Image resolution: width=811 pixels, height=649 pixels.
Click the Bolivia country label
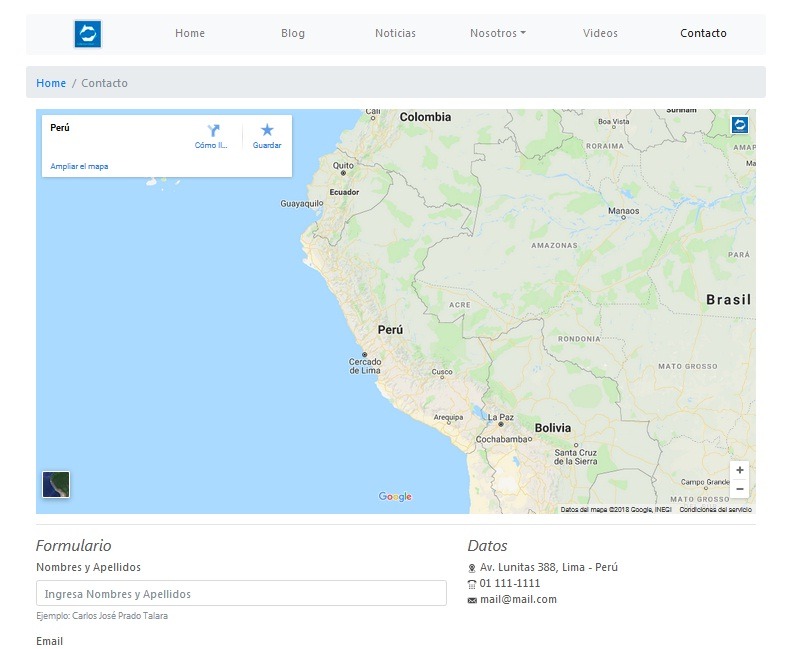(x=553, y=428)
